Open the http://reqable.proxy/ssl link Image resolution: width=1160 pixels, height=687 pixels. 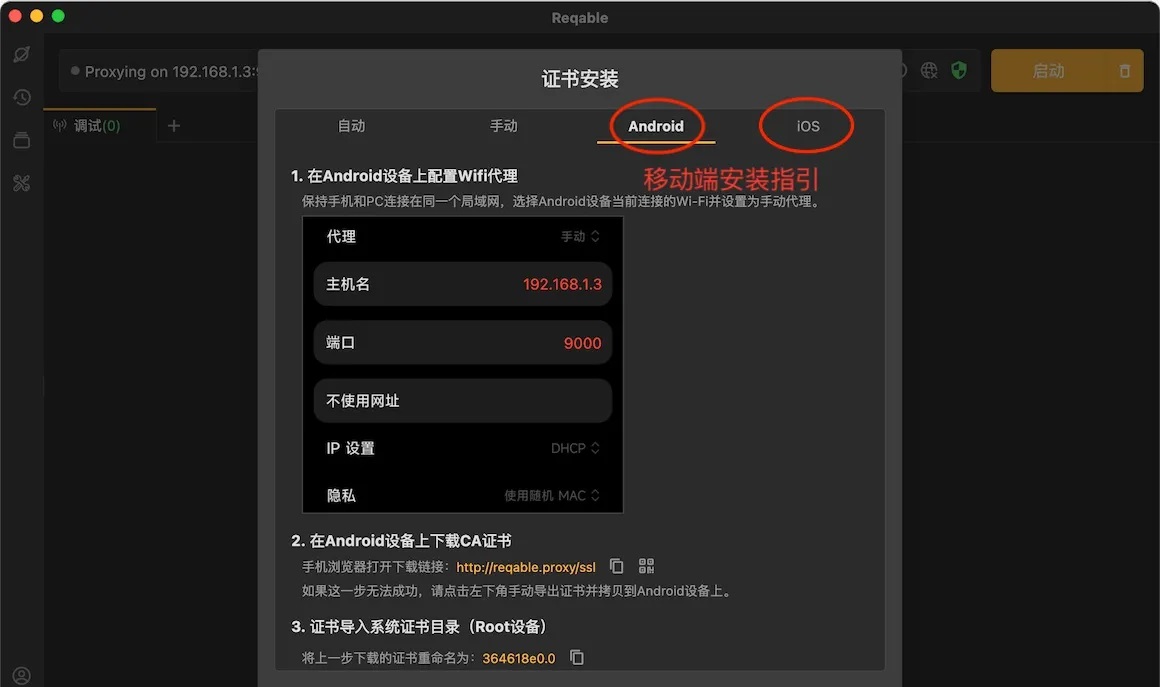(x=526, y=567)
